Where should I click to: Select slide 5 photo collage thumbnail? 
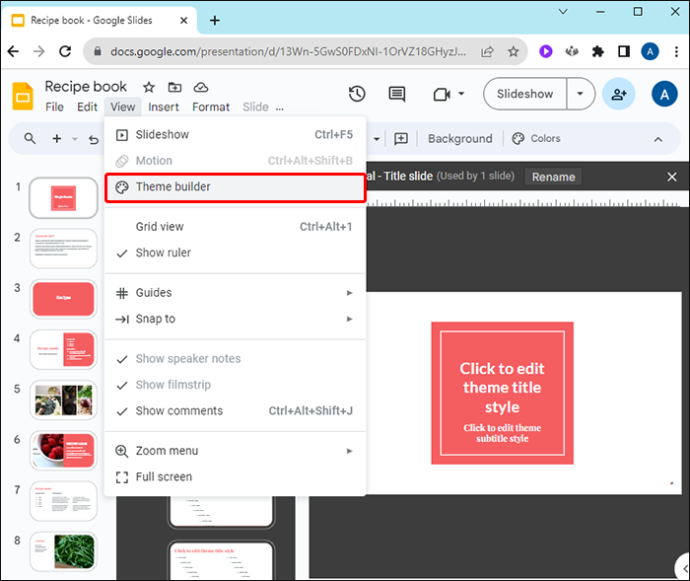pyautogui.click(x=63, y=400)
